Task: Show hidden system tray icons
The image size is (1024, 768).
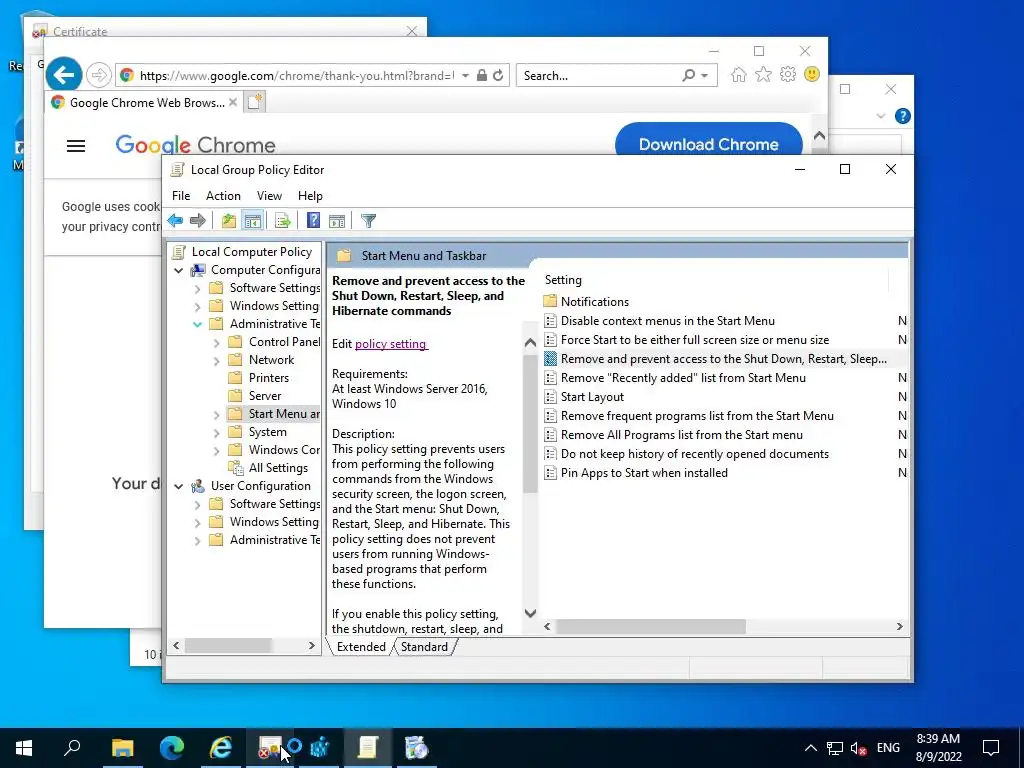Action: pyautogui.click(x=810, y=748)
